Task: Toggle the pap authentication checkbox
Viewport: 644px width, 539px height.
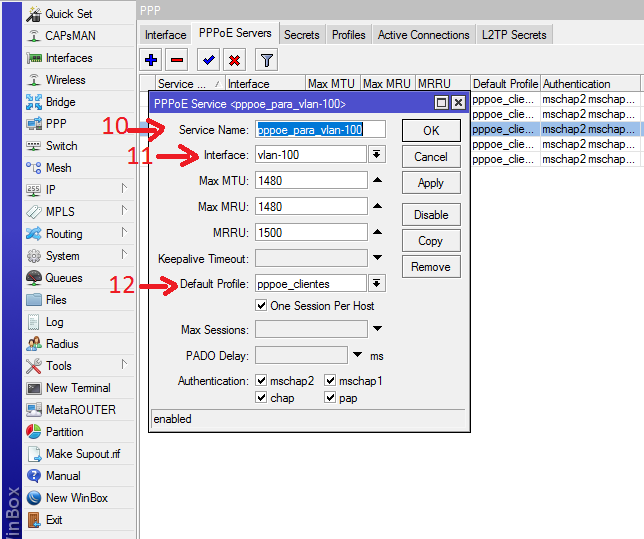Action: 330,397
